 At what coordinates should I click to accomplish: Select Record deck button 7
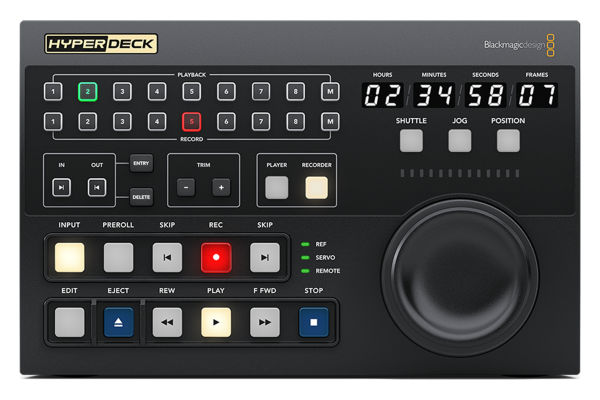pos(261,122)
